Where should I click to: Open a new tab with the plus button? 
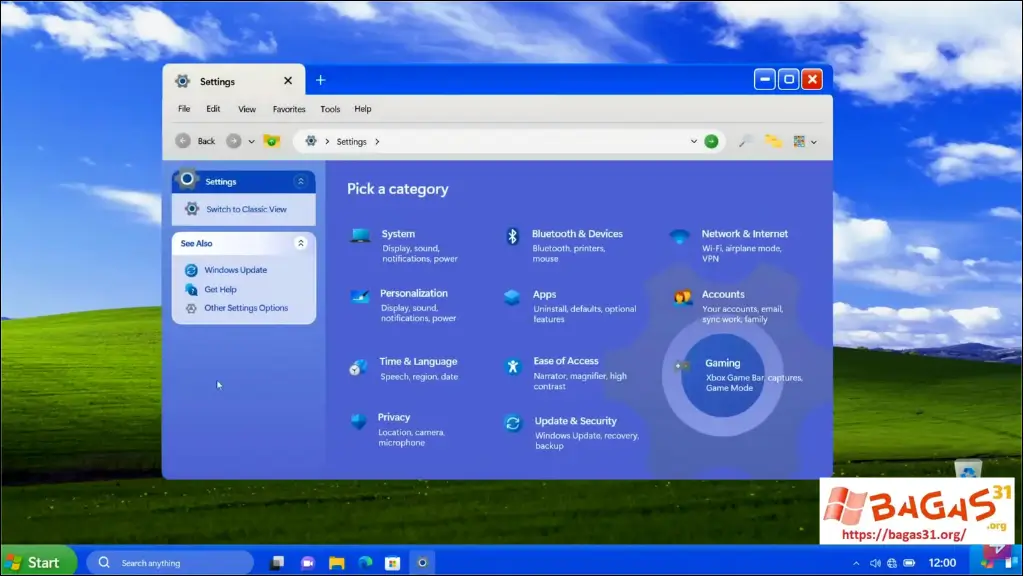[x=320, y=80]
